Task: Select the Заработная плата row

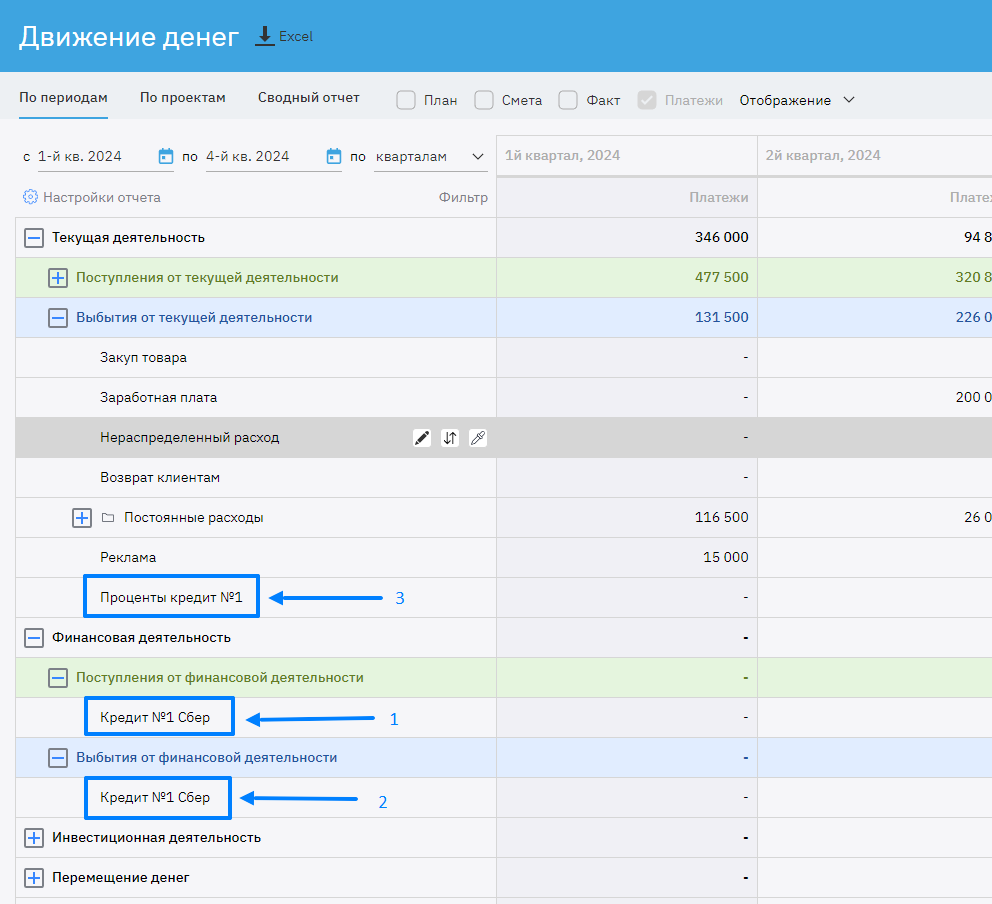Action: click(158, 397)
